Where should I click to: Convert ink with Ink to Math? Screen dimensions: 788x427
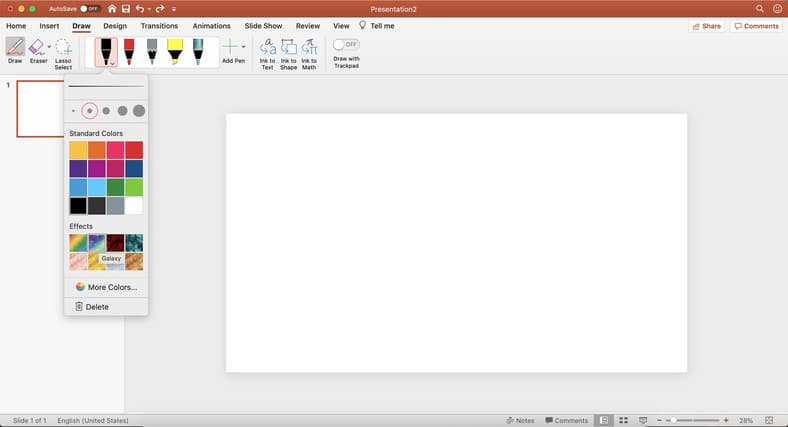[x=309, y=54]
